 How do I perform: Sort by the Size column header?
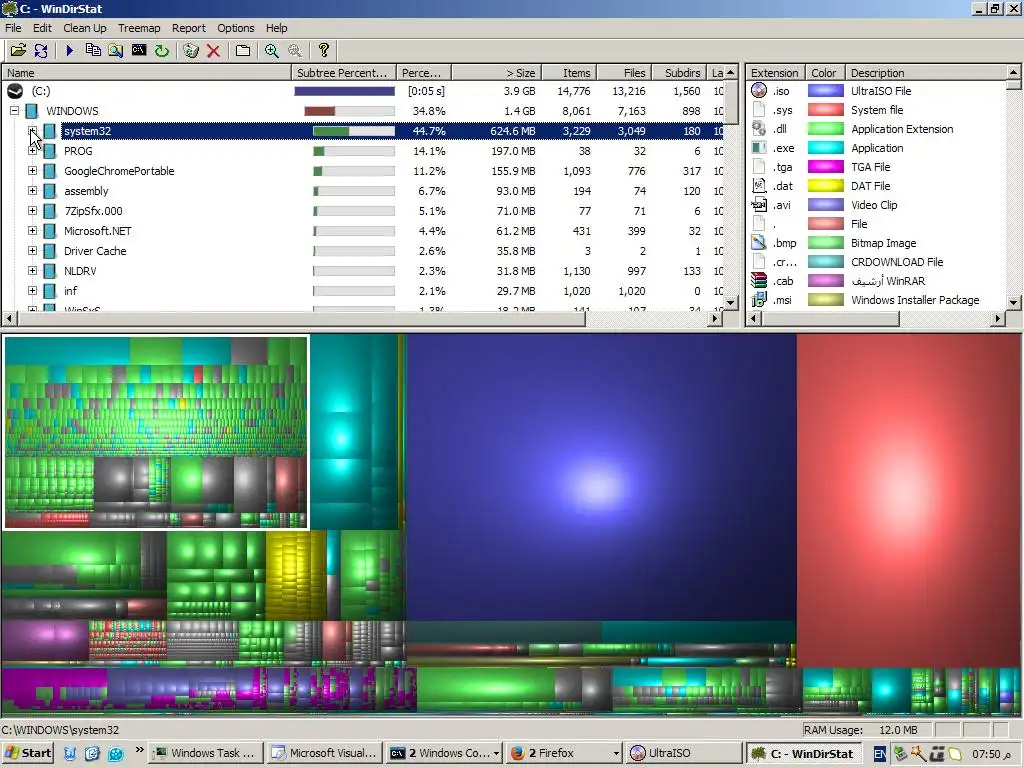tap(497, 72)
